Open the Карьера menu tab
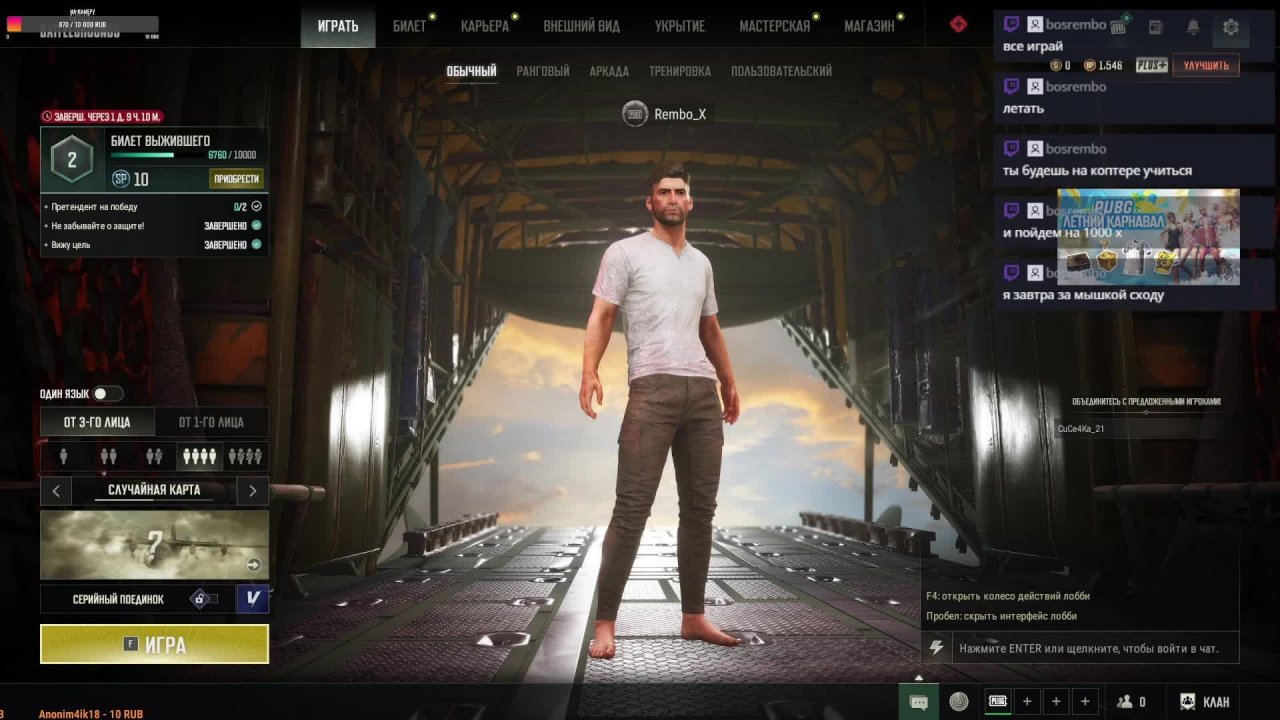Viewport: 1280px width, 720px height. click(485, 26)
